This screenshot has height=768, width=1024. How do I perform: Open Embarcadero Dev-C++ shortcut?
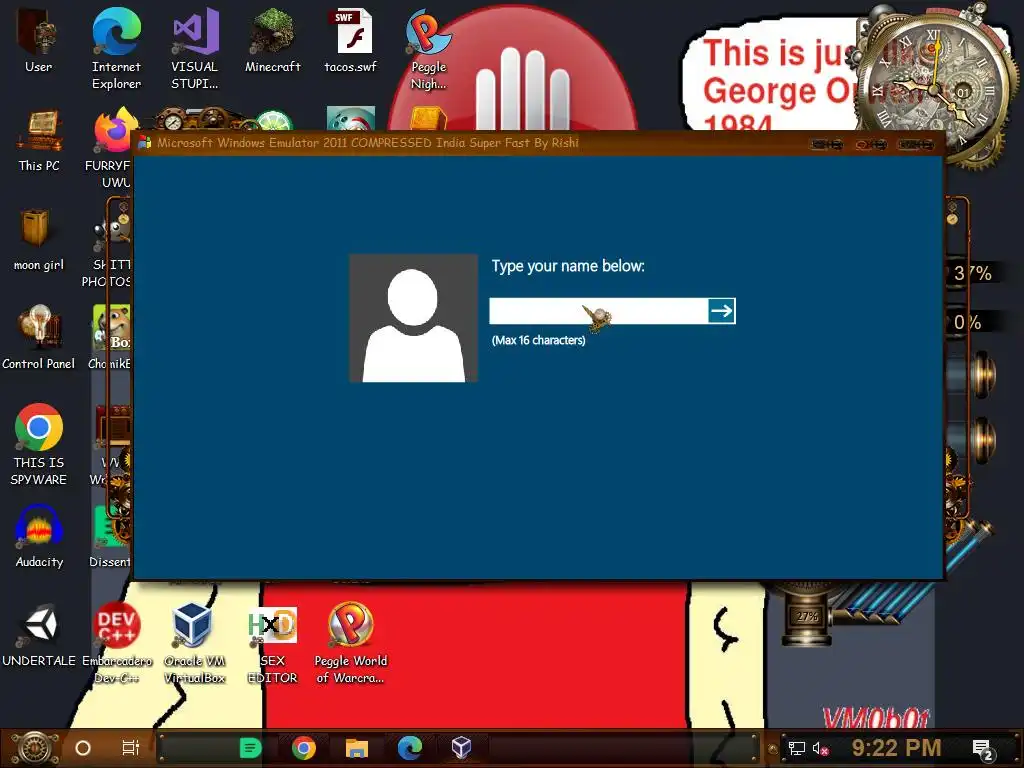[x=116, y=643]
